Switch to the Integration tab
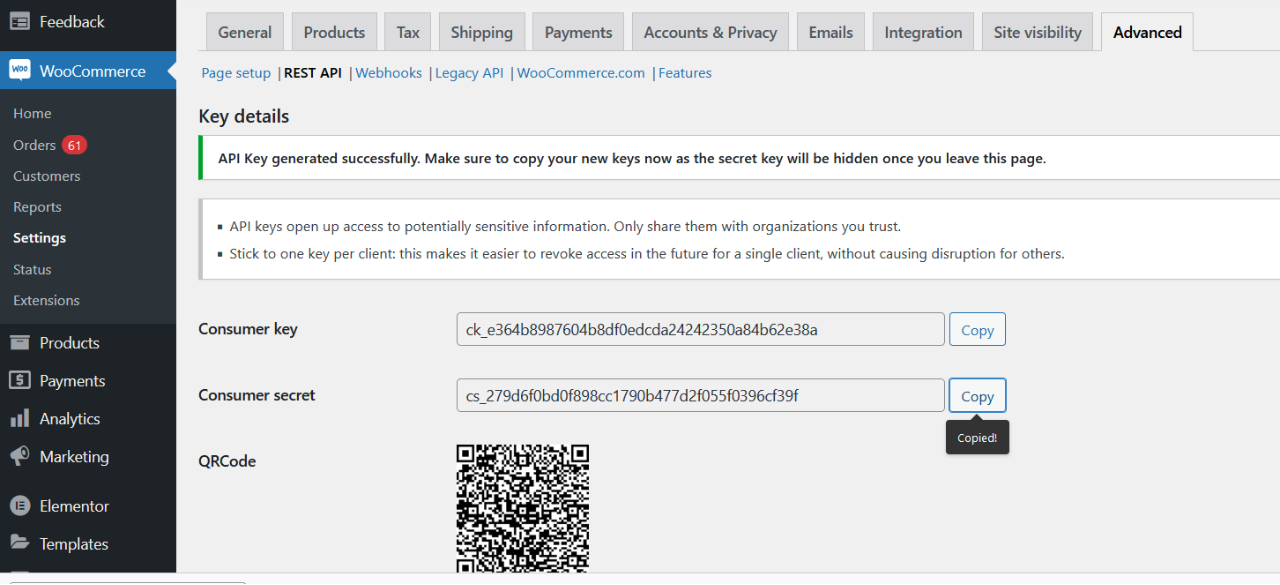 point(923,32)
